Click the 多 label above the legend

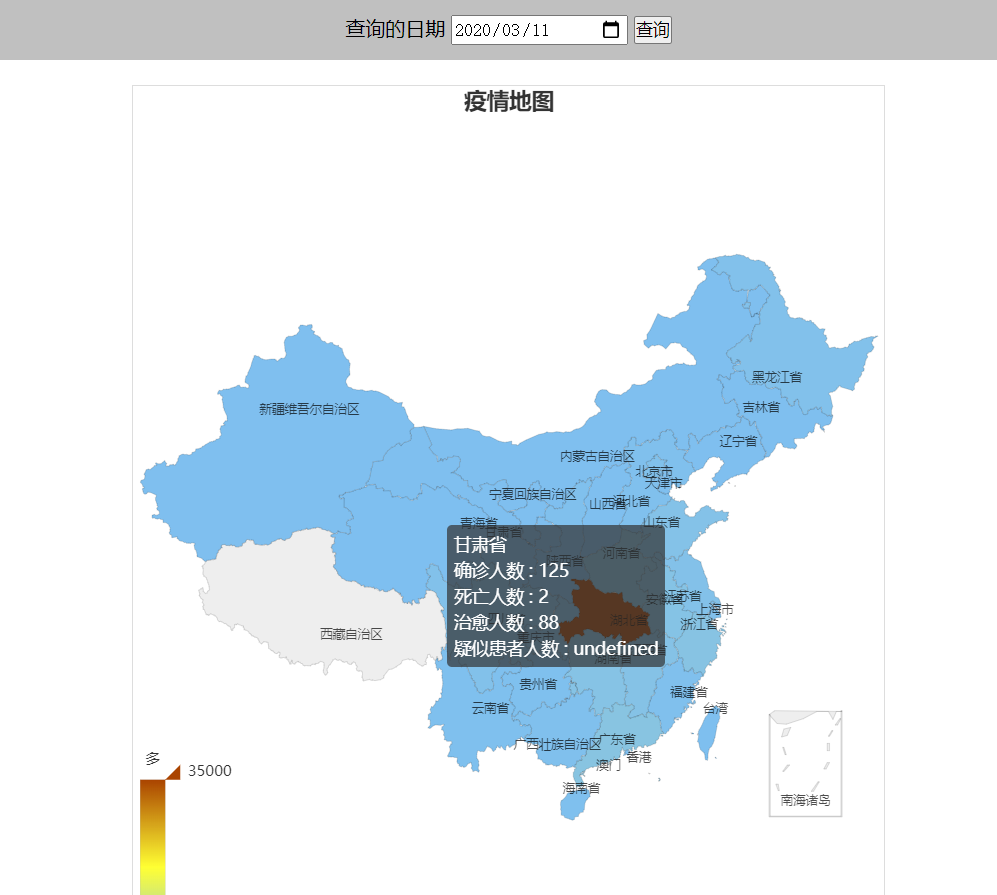(153, 758)
